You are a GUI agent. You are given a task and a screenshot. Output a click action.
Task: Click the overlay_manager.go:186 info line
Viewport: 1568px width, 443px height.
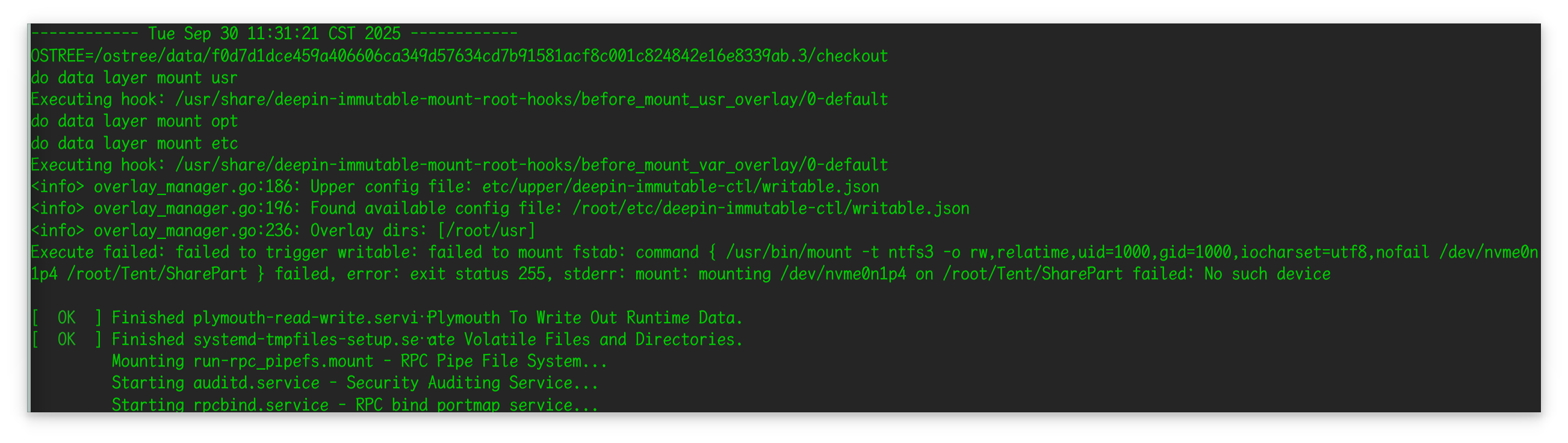pyautogui.click(x=455, y=186)
